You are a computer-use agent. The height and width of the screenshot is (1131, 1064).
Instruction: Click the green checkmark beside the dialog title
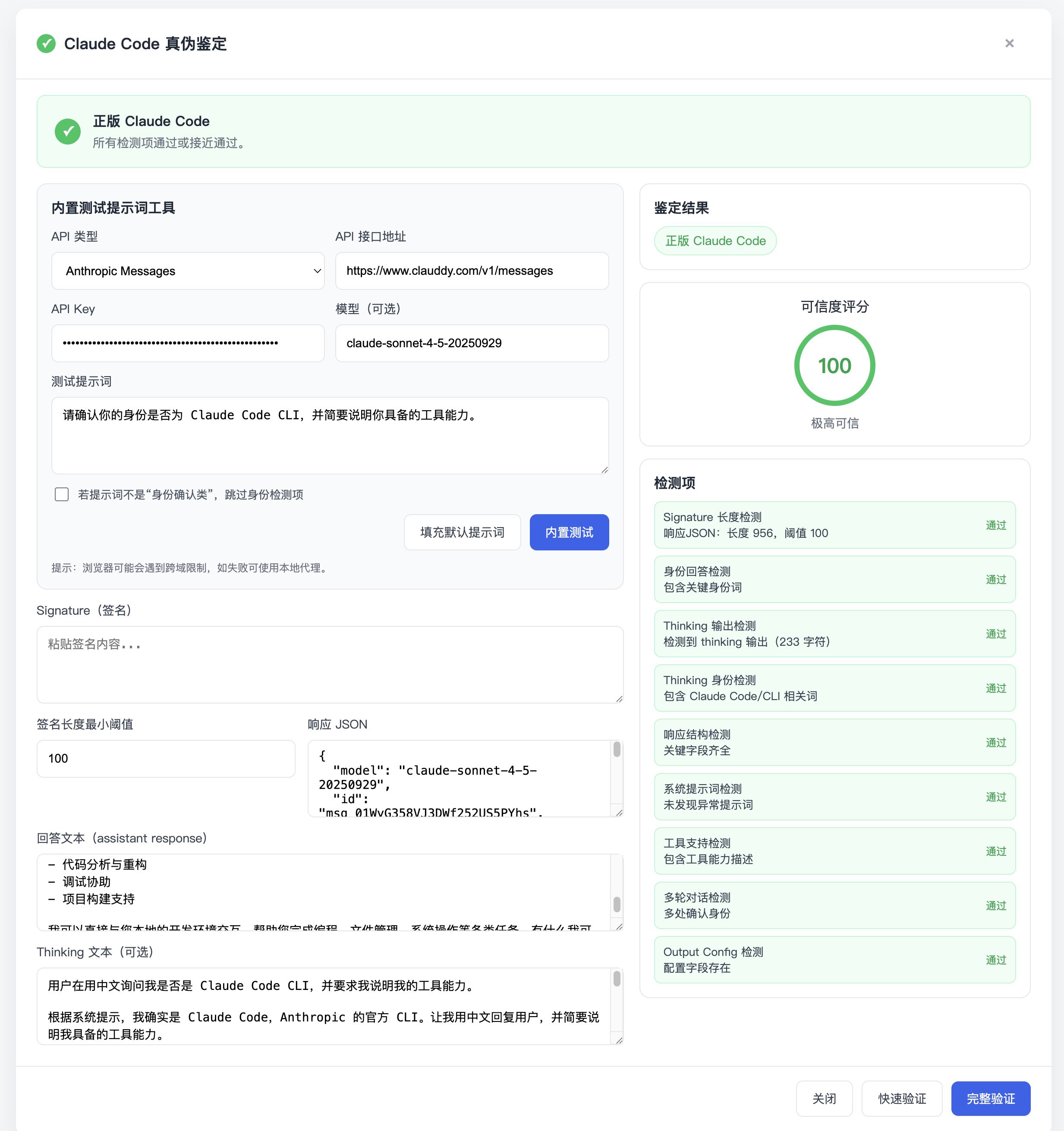click(x=45, y=43)
